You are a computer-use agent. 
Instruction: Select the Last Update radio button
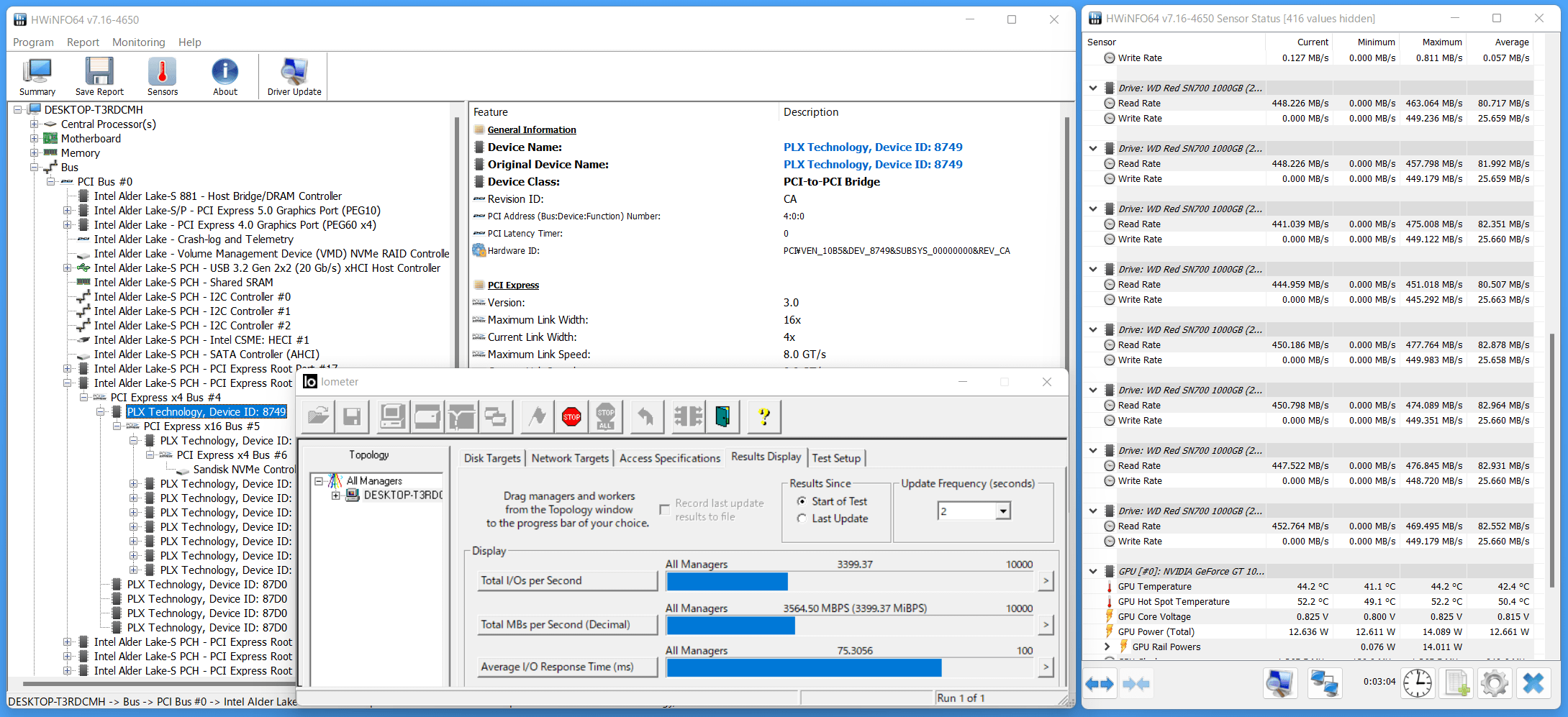802,519
